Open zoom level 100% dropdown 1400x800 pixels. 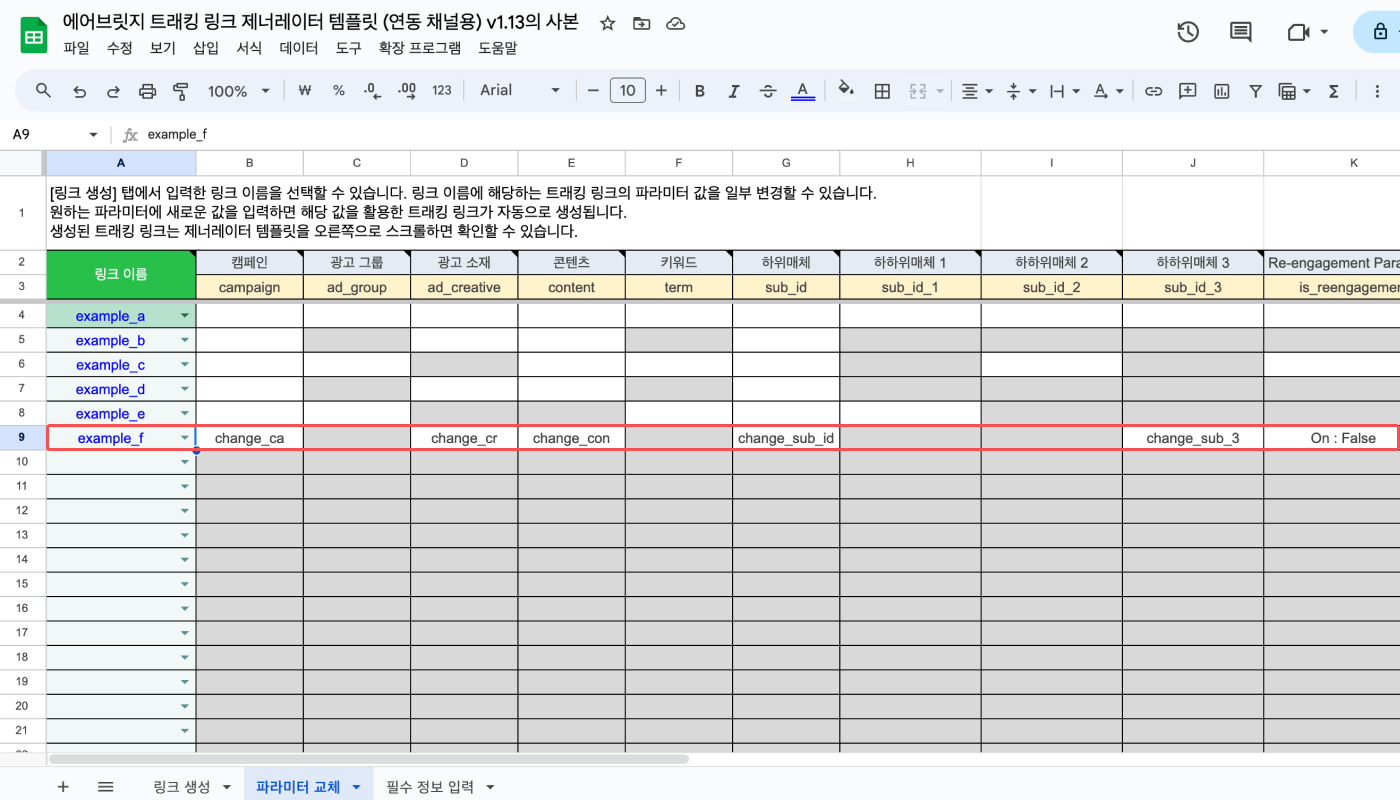(x=239, y=91)
